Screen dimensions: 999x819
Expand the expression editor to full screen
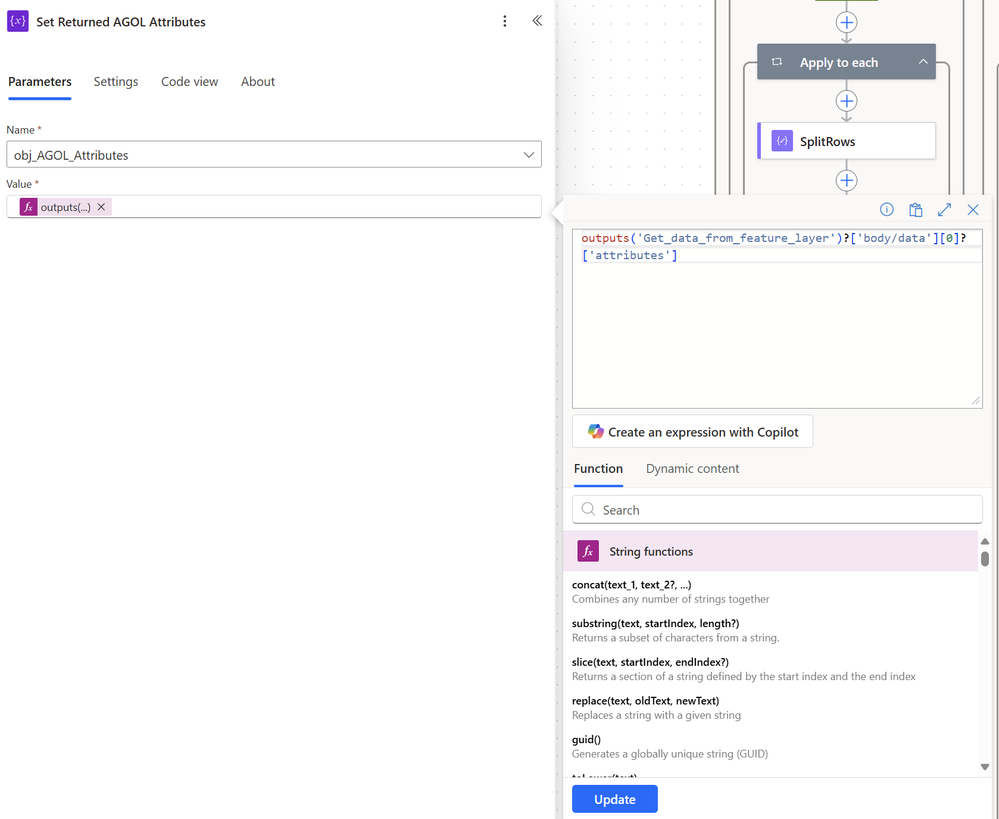coord(944,210)
